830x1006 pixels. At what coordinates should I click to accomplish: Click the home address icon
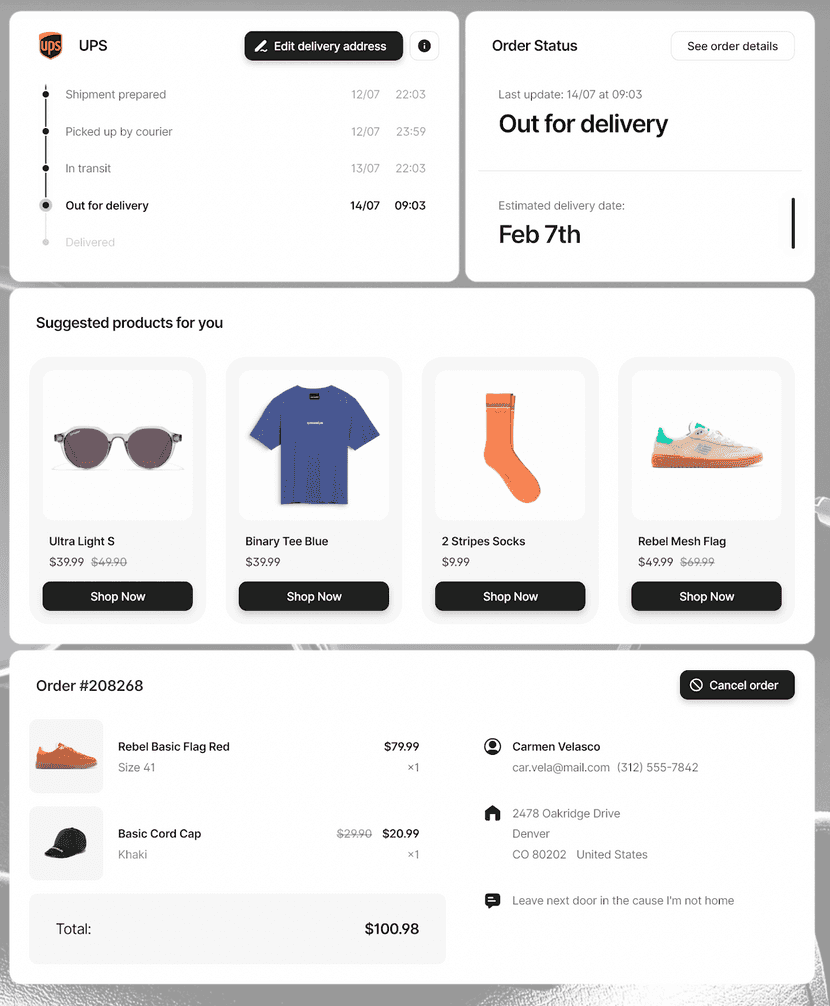(x=492, y=814)
